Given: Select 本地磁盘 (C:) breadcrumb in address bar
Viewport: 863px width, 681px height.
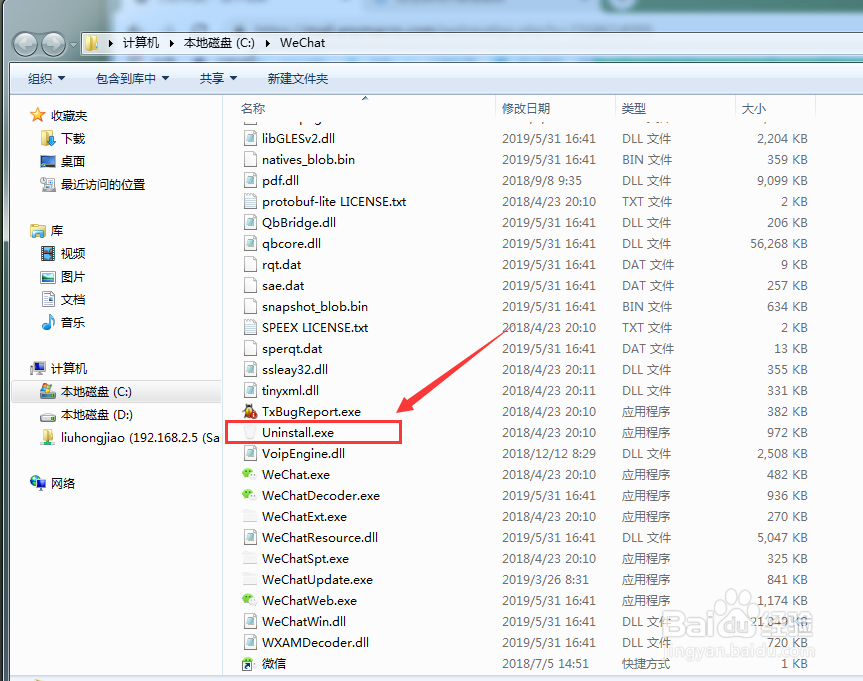Looking at the screenshot, I should pos(219,43).
